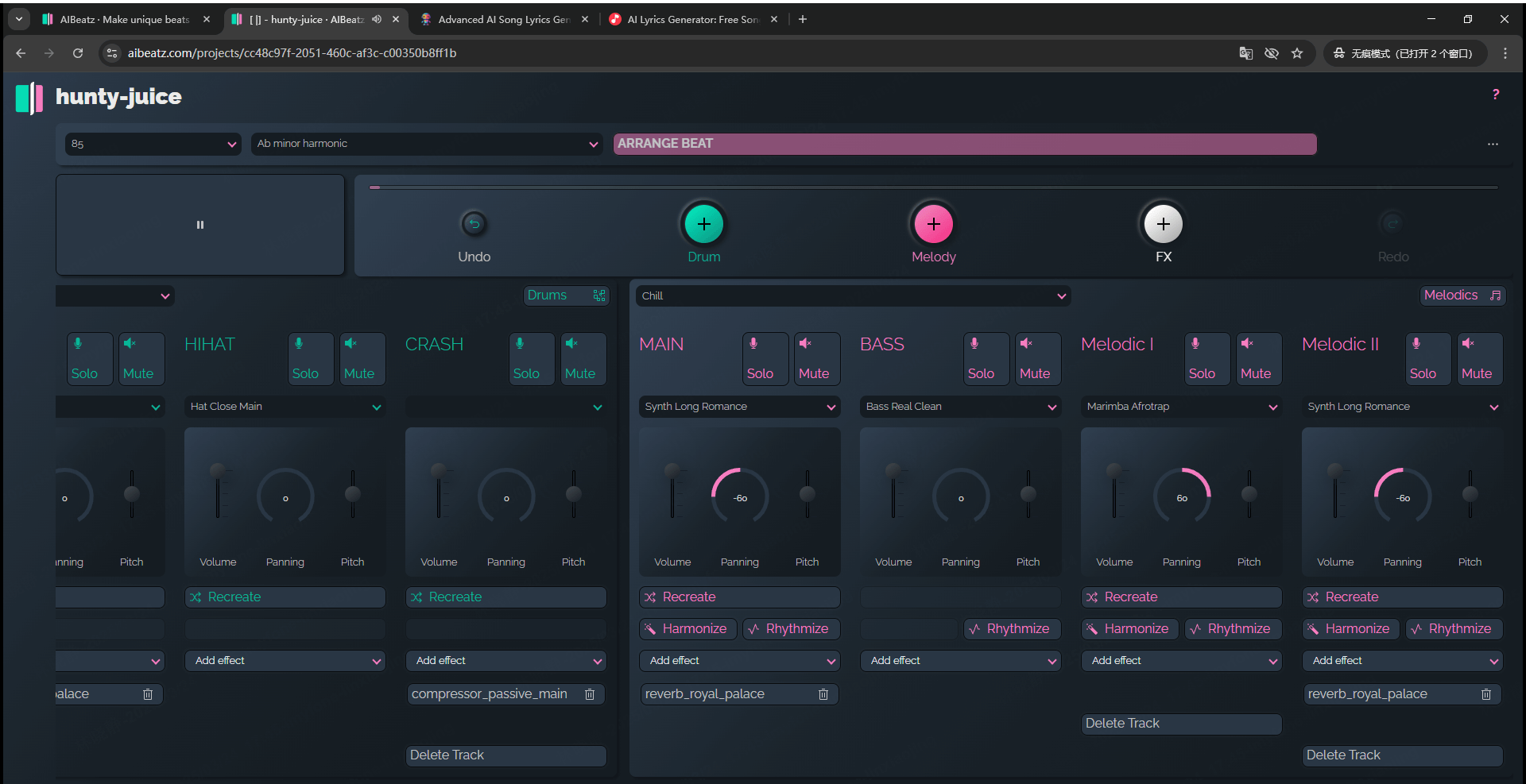Viewport: 1526px width, 784px height.
Task: Click the Volume slider on the MAIN track
Action: coord(673,492)
